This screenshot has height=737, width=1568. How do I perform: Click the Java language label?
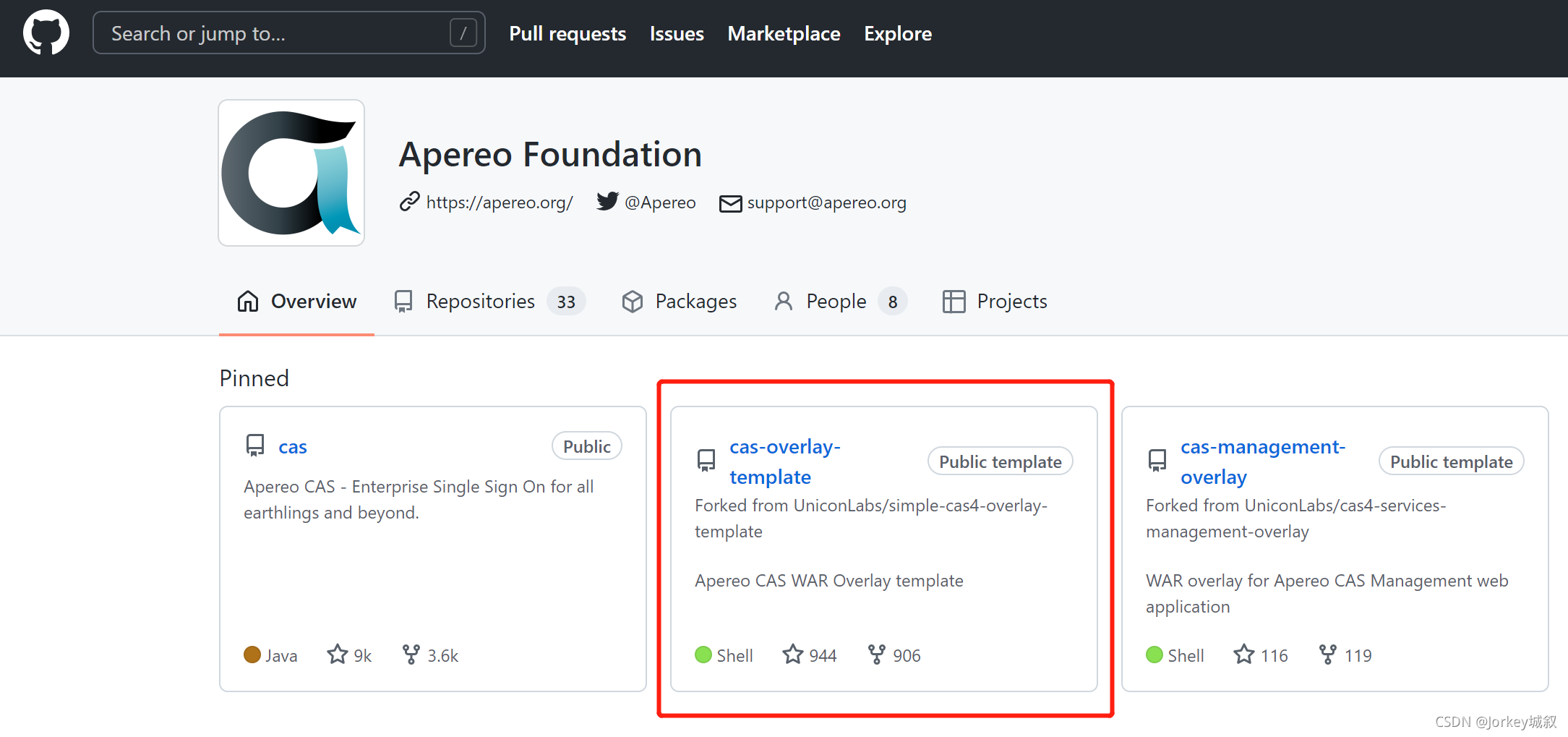[x=281, y=656]
